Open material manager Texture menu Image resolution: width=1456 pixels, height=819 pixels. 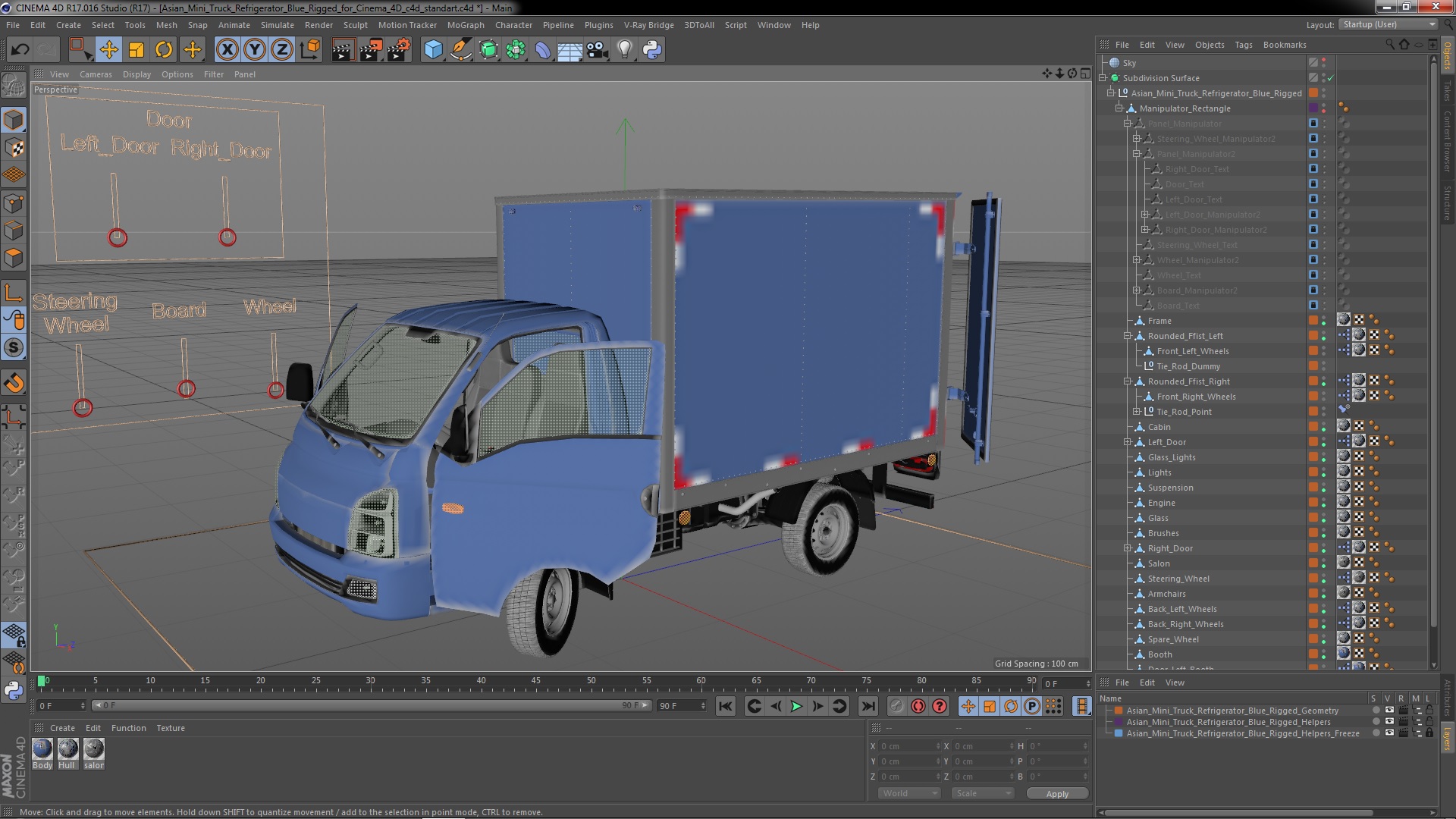point(171,728)
